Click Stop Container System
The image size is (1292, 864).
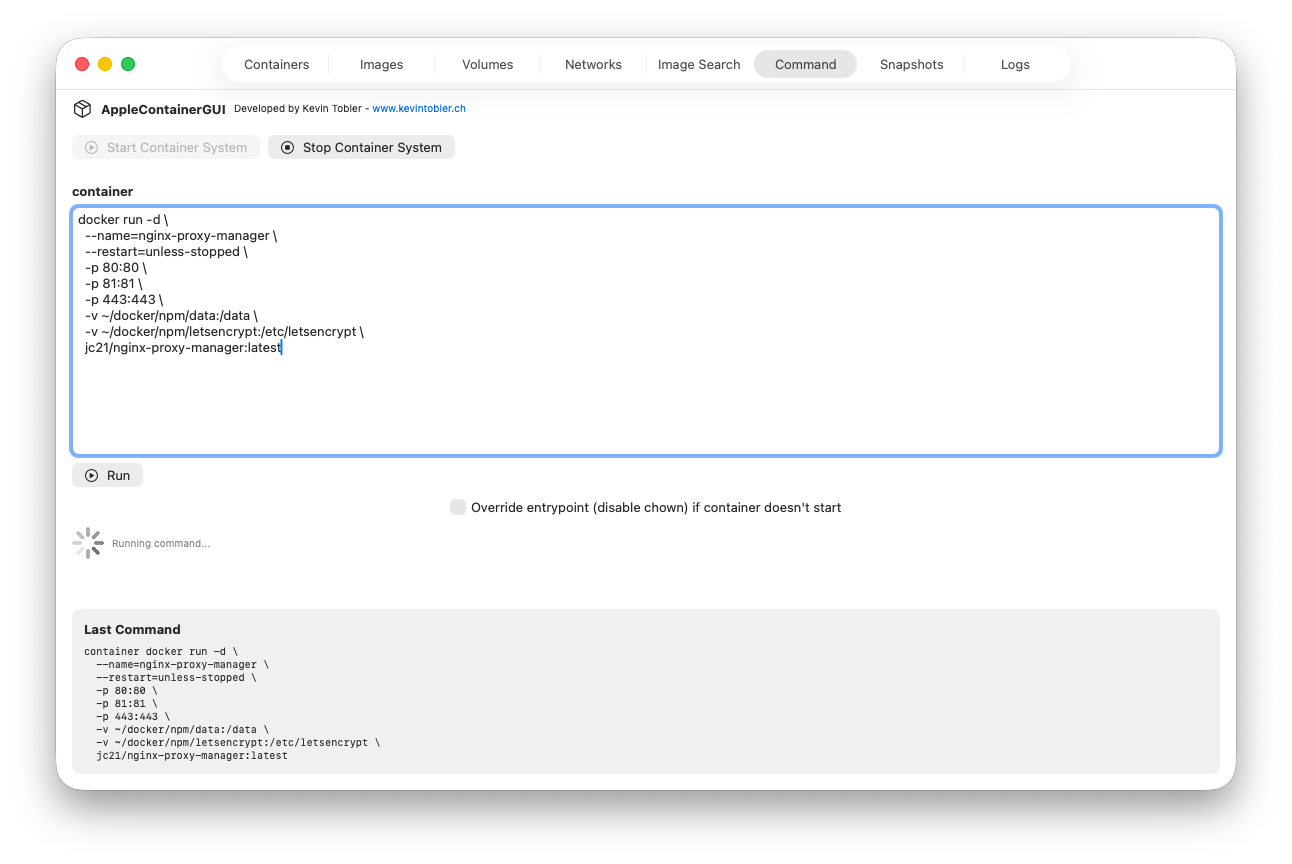361,146
